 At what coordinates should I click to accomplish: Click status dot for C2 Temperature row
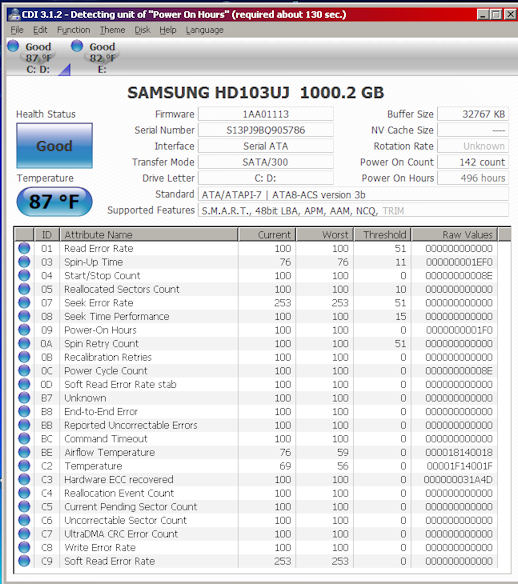[x=24, y=466]
